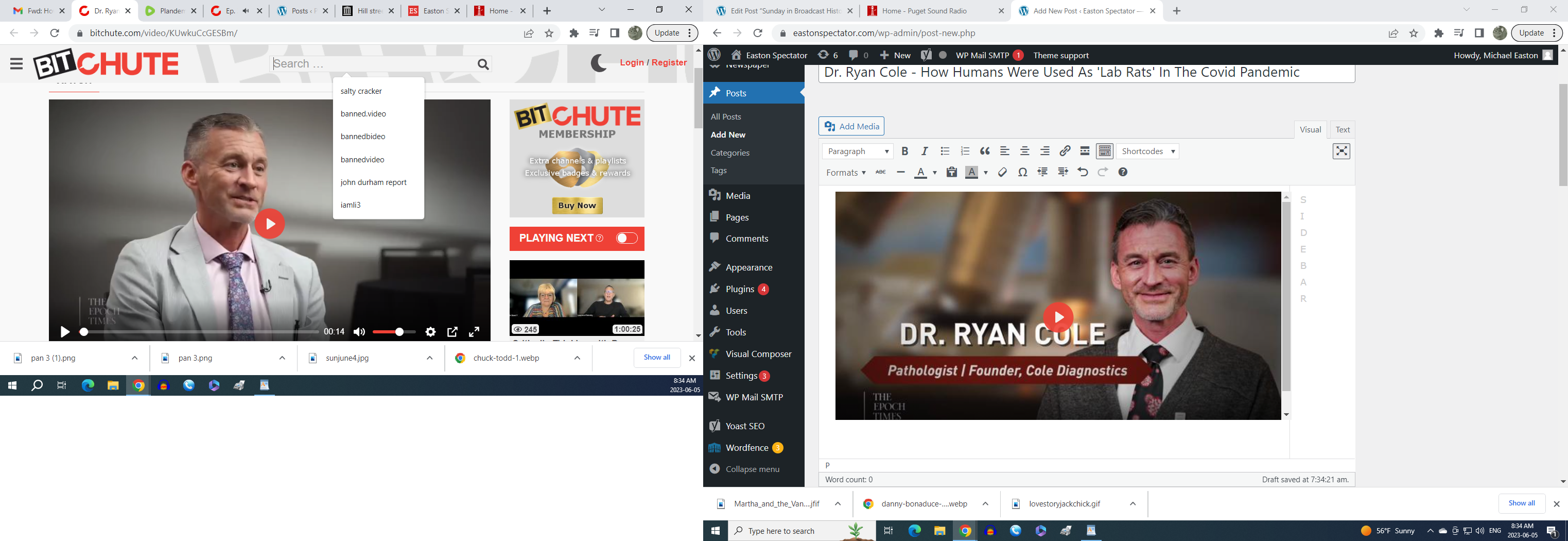1568x541 pixels.
Task: Switch to the Text editor tab
Action: click(1342, 129)
